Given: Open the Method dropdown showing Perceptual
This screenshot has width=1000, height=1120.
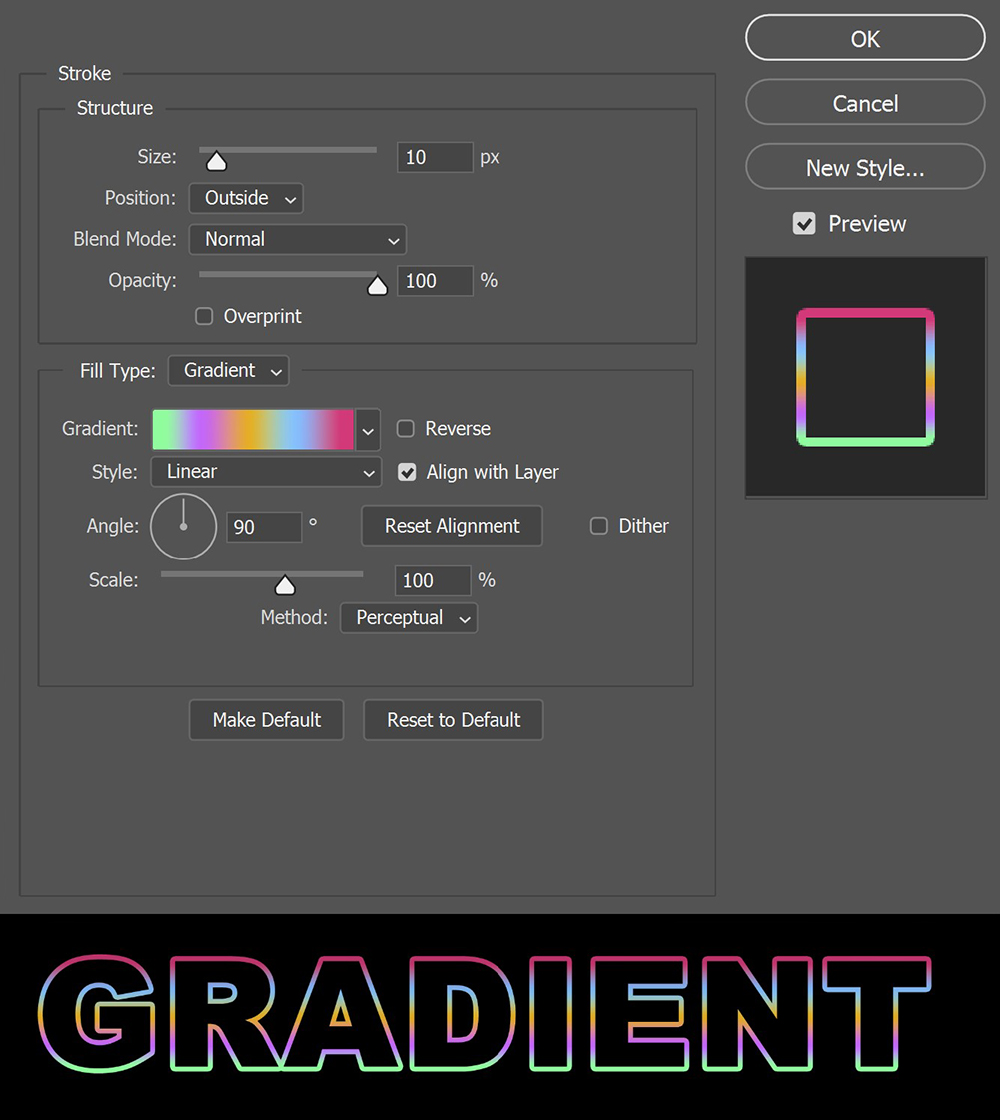Looking at the screenshot, I should [408, 618].
